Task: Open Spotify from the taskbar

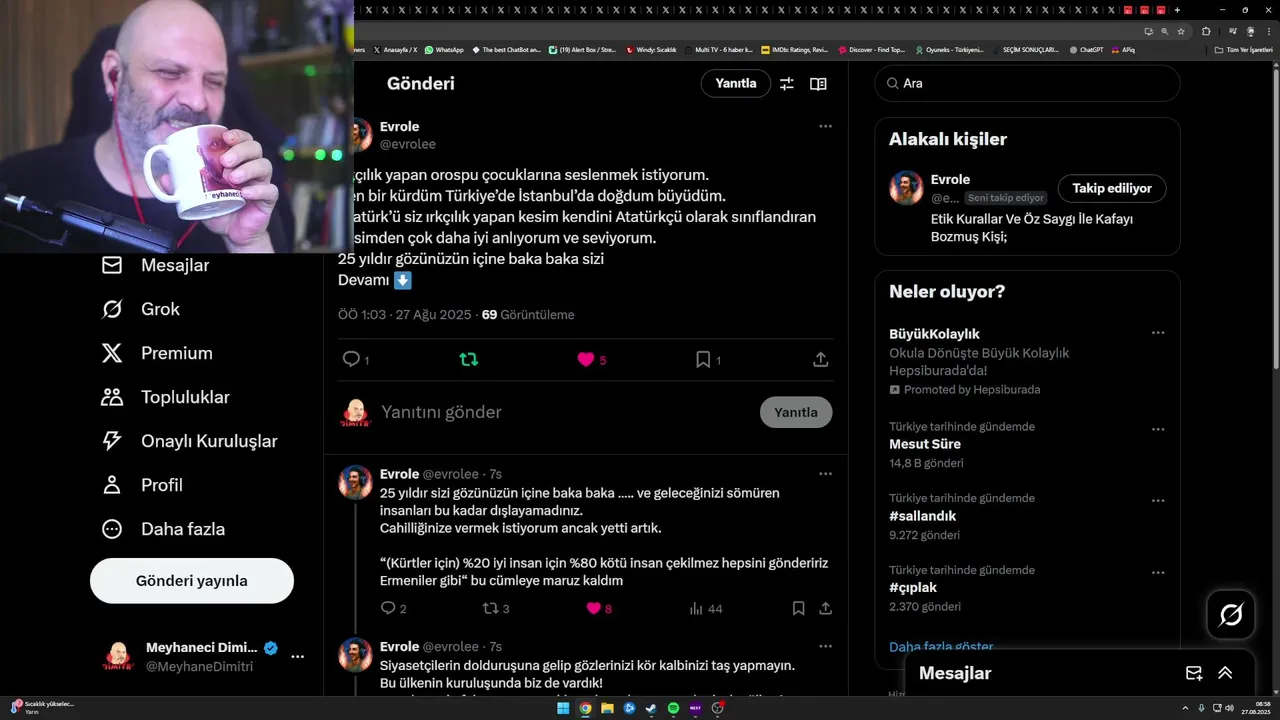Action: pyautogui.click(x=673, y=708)
